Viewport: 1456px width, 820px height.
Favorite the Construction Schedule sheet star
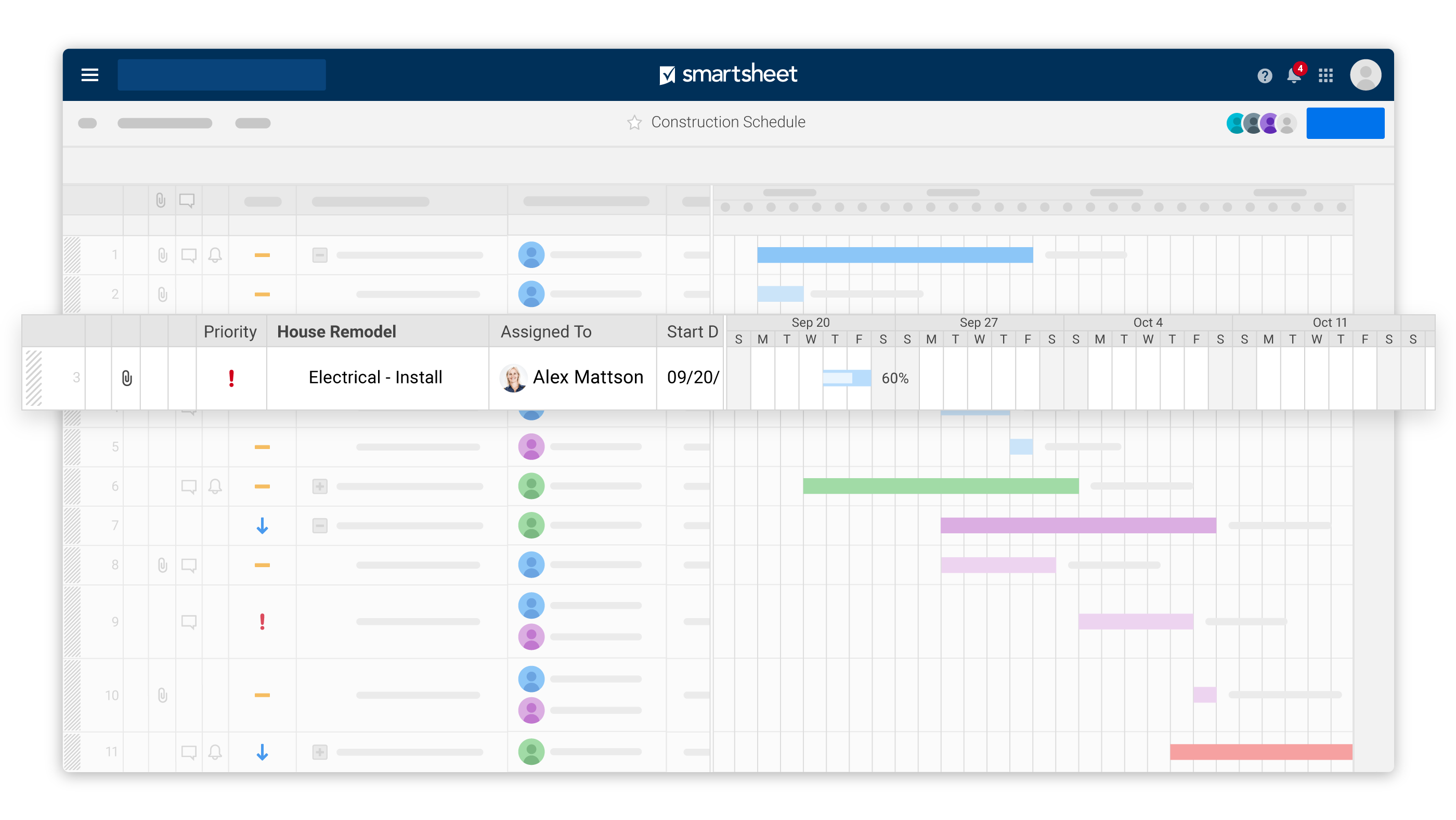click(634, 123)
